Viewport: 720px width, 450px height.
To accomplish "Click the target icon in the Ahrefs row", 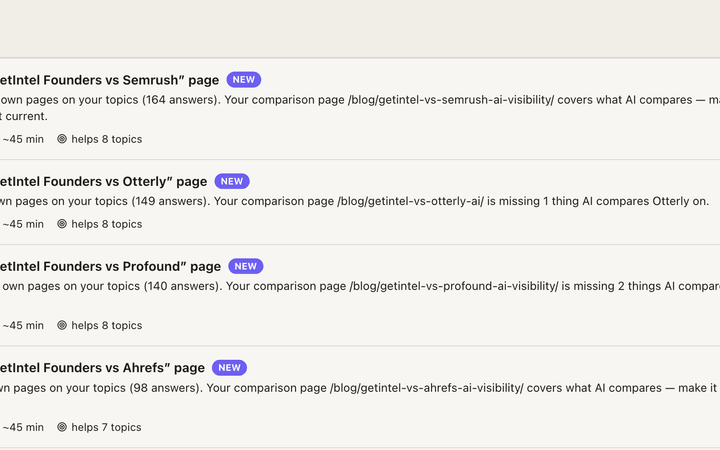I will 62,427.
